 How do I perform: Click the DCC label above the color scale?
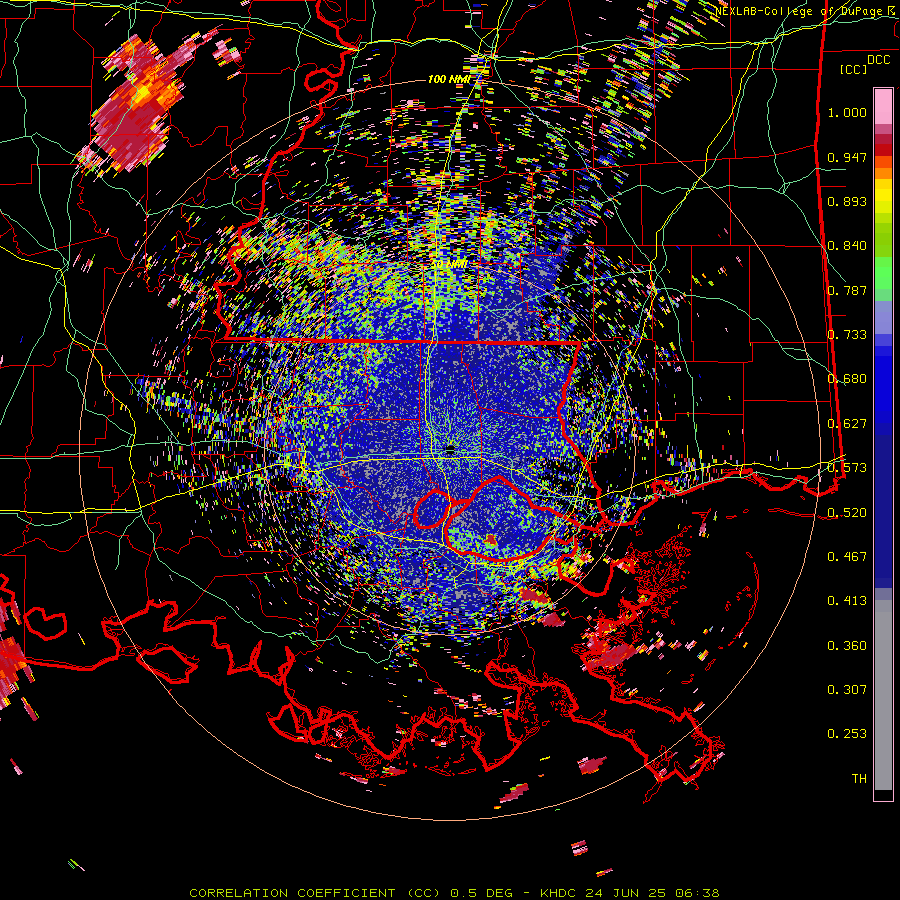click(x=878, y=60)
